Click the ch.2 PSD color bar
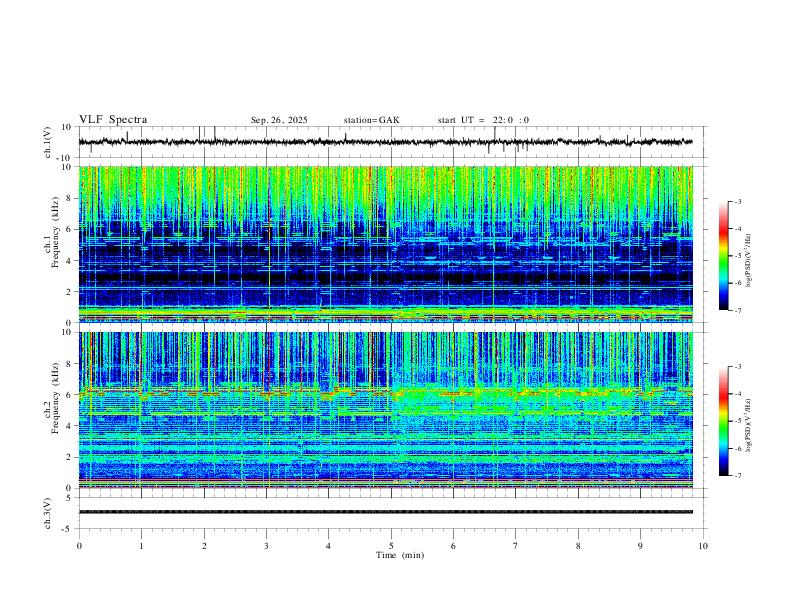This screenshot has width=792, height=612. 723,421
